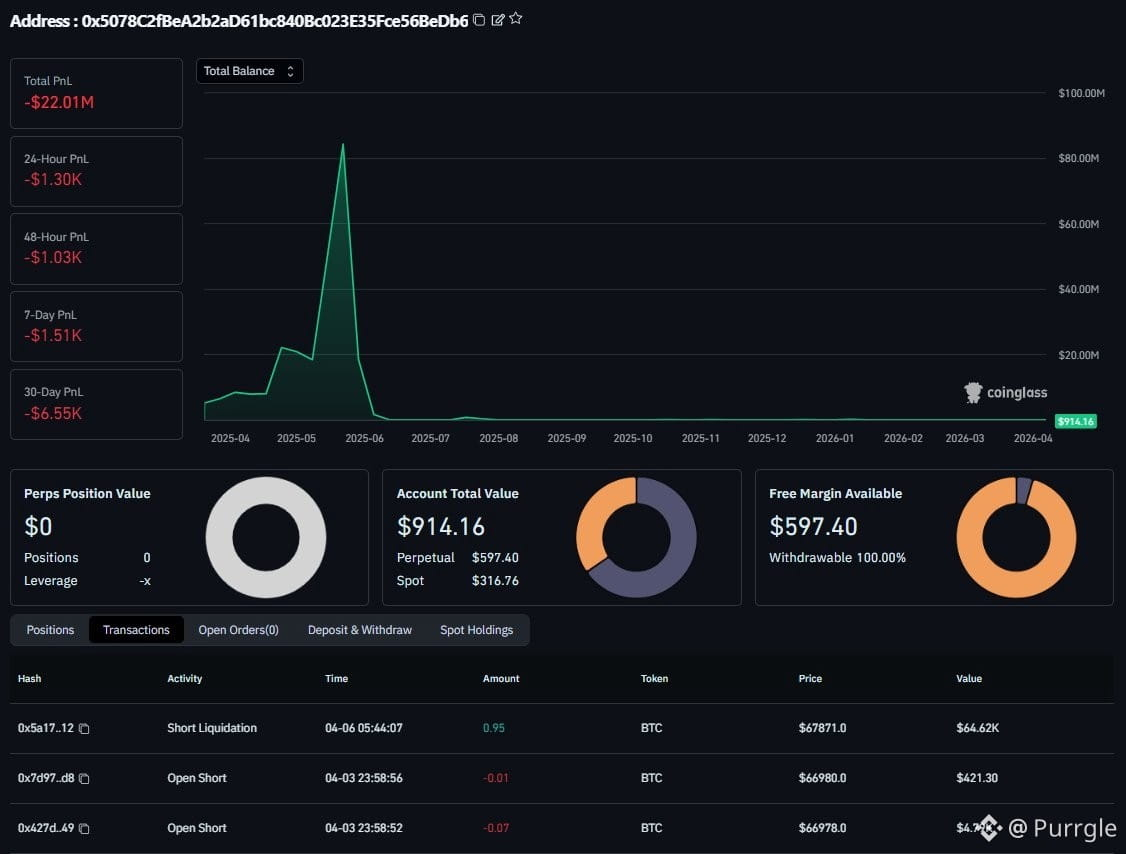Select the 30-Day PnL card
Viewport: 1126px width, 854px height.
point(96,404)
